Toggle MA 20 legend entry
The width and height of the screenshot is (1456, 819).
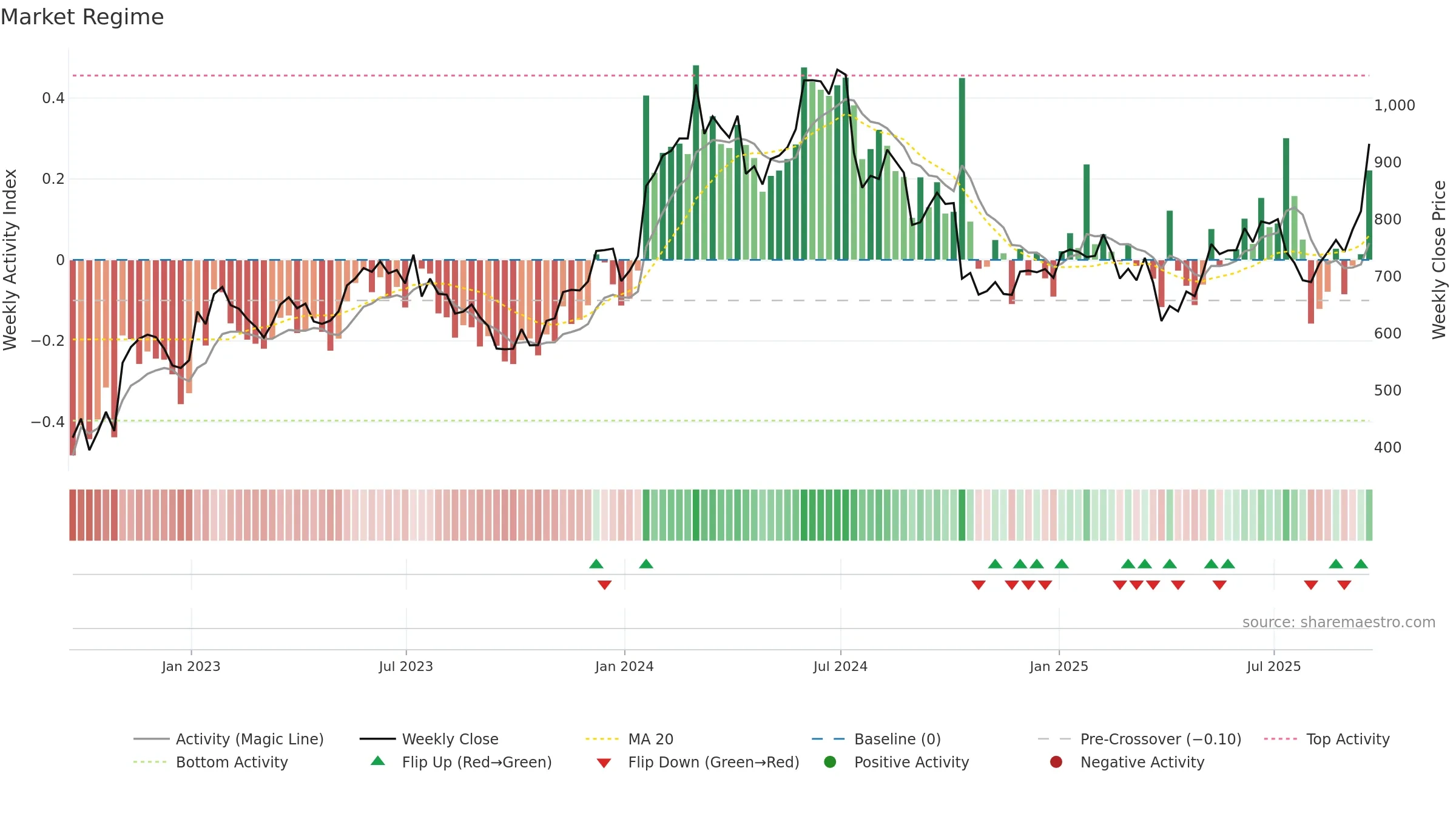click(x=629, y=739)
